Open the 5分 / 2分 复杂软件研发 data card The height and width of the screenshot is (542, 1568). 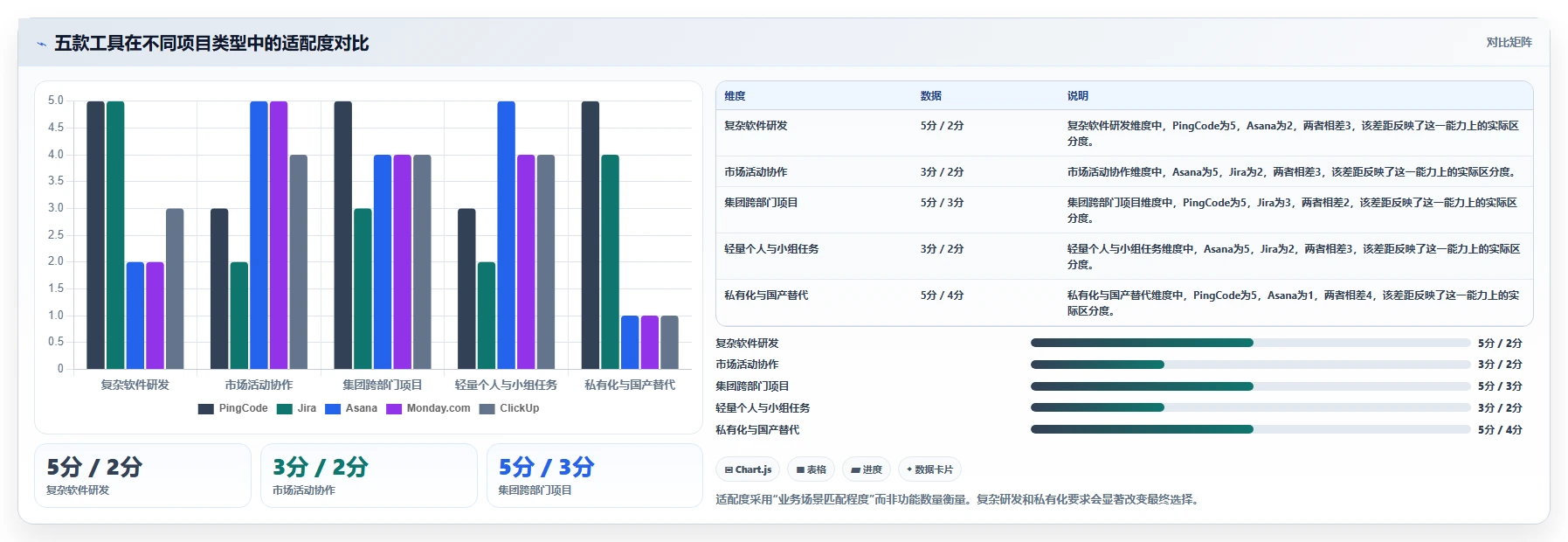tap(142, 476)
